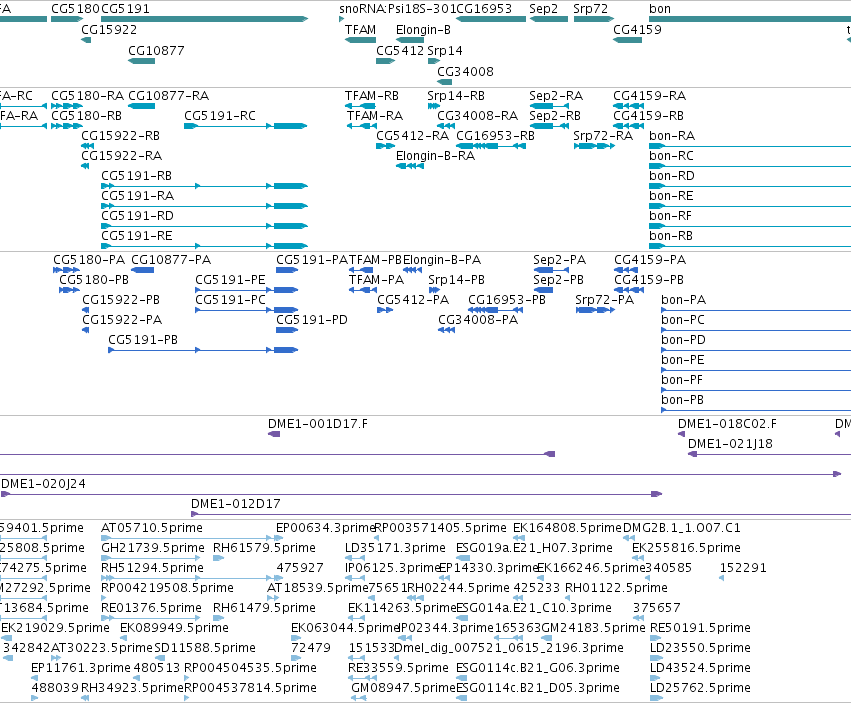Click transcript CG4159-RB
The width and height of the screenshot is (851, 703).
pos(628,126)
